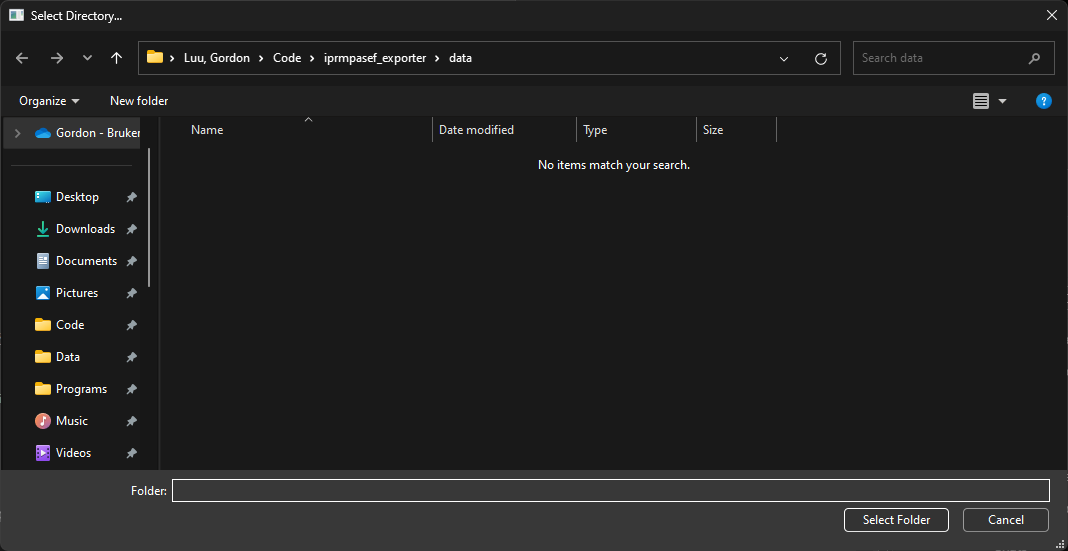Screen dimensions: 1068x551
Task: Click the pin icon next to Documents
Action: (131, 262)
